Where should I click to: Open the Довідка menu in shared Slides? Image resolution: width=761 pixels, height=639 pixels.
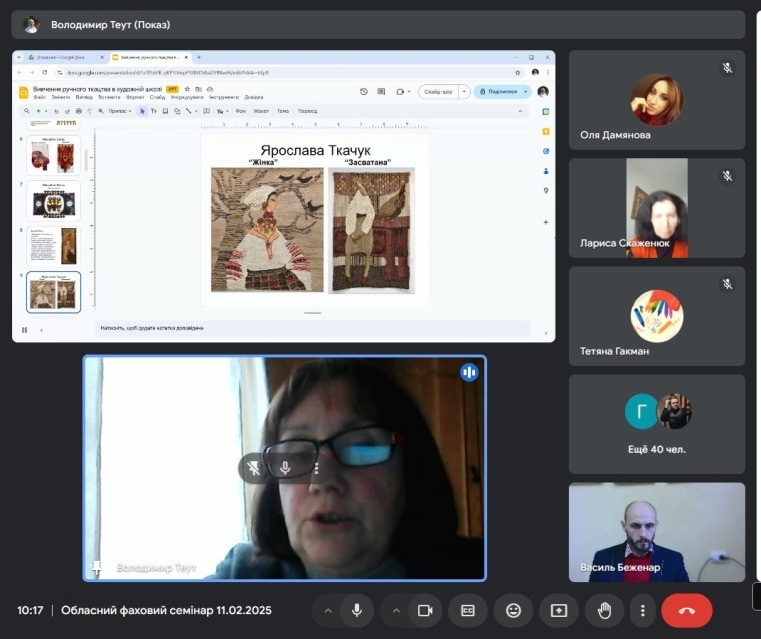coord(254,97)
